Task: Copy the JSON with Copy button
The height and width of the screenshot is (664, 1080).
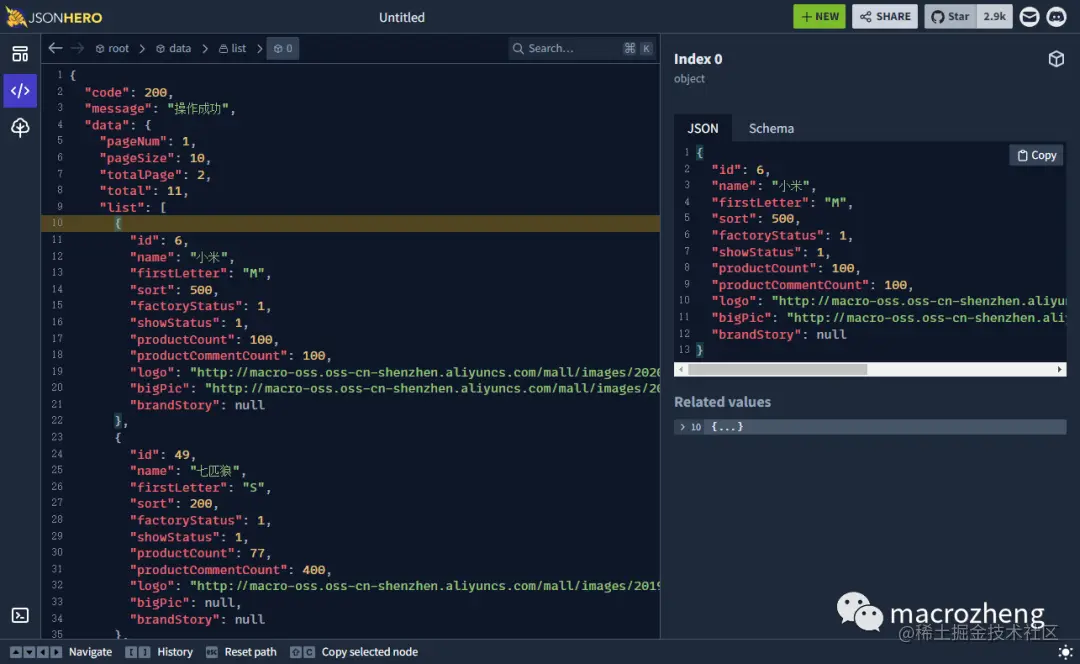Action: 1036,156
